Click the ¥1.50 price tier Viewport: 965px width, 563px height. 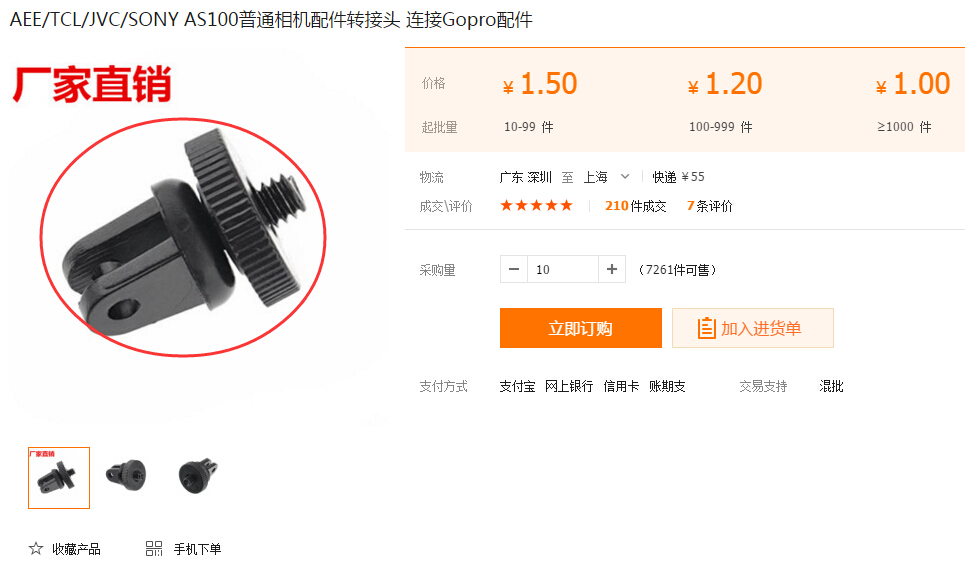click(540, 84)
